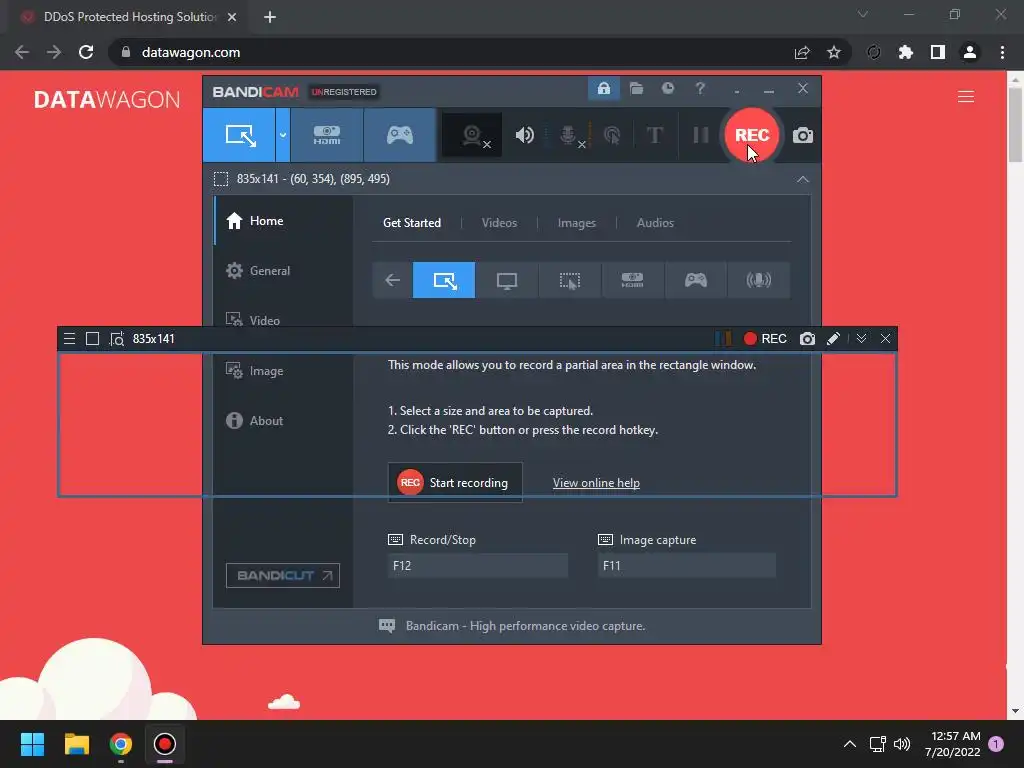Click the large red REC button
Screen dimensions: 1024x768
point(752,135)
